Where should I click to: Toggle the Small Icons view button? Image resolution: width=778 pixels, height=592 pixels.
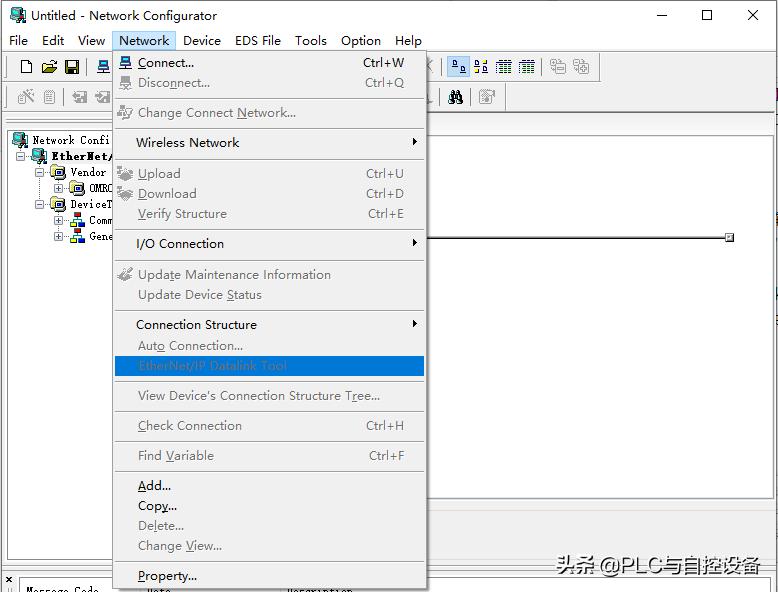point(481,67)
